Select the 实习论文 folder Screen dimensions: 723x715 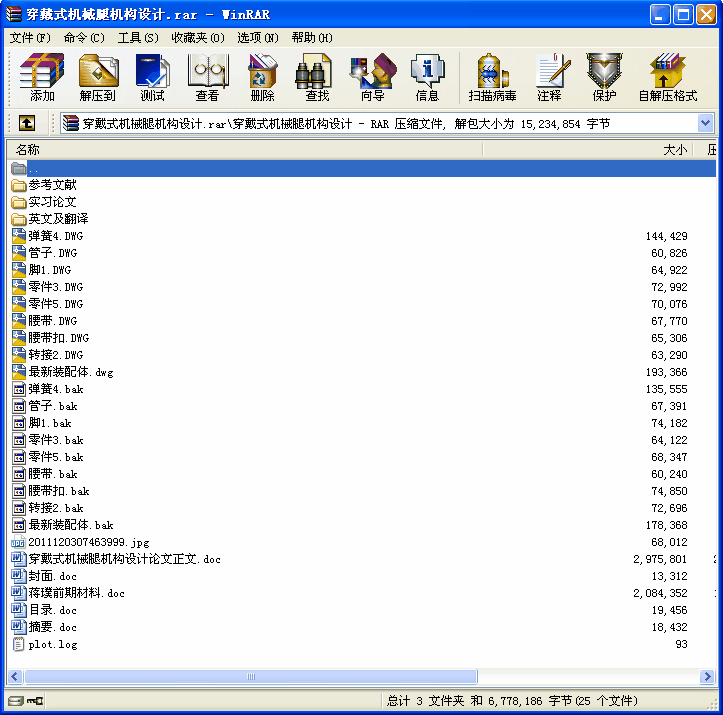tap(44, 202)
